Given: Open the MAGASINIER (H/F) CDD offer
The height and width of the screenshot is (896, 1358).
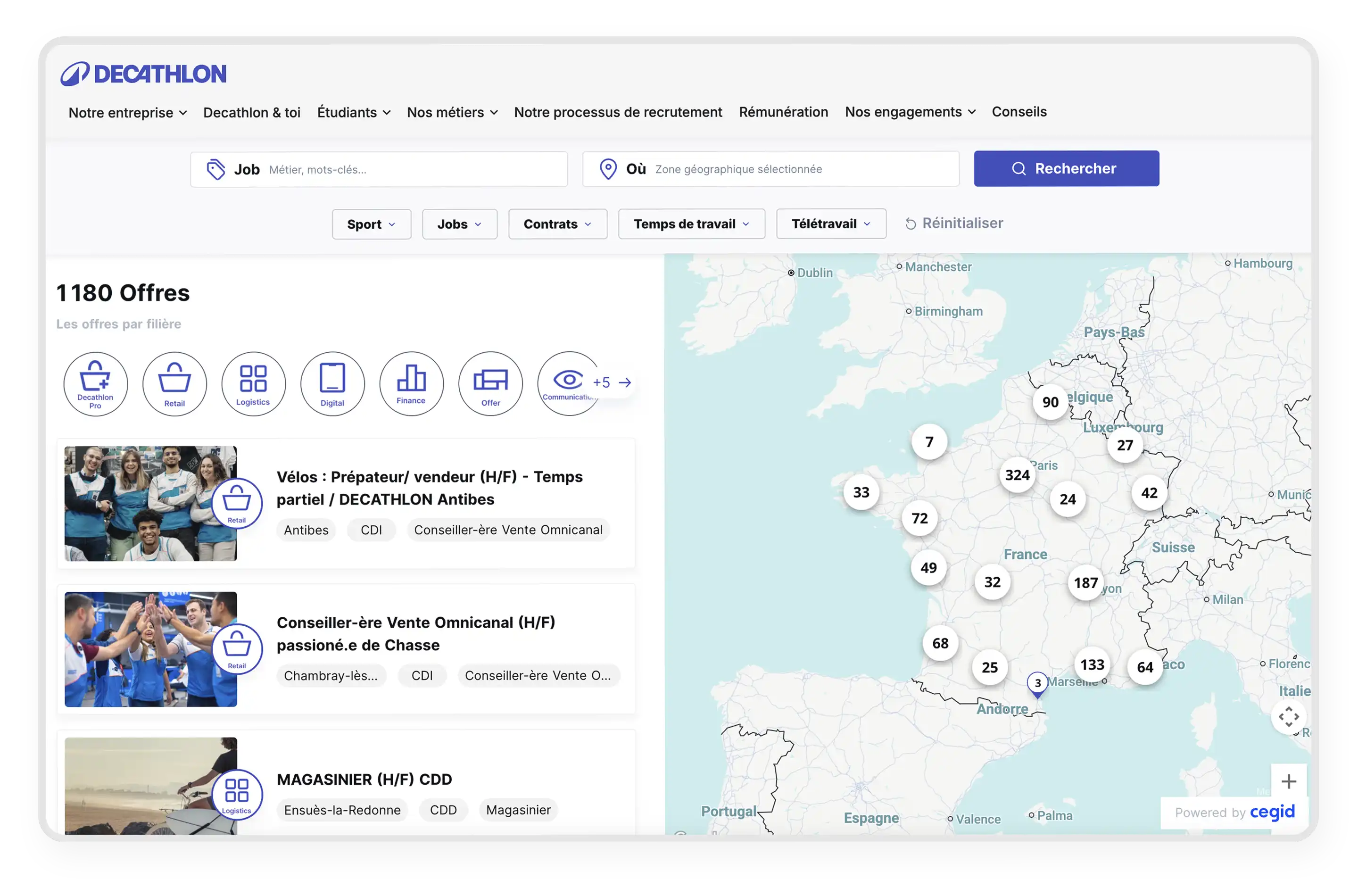Looking at the screenshot, I should pyautogui.click(x=364, y=780).
